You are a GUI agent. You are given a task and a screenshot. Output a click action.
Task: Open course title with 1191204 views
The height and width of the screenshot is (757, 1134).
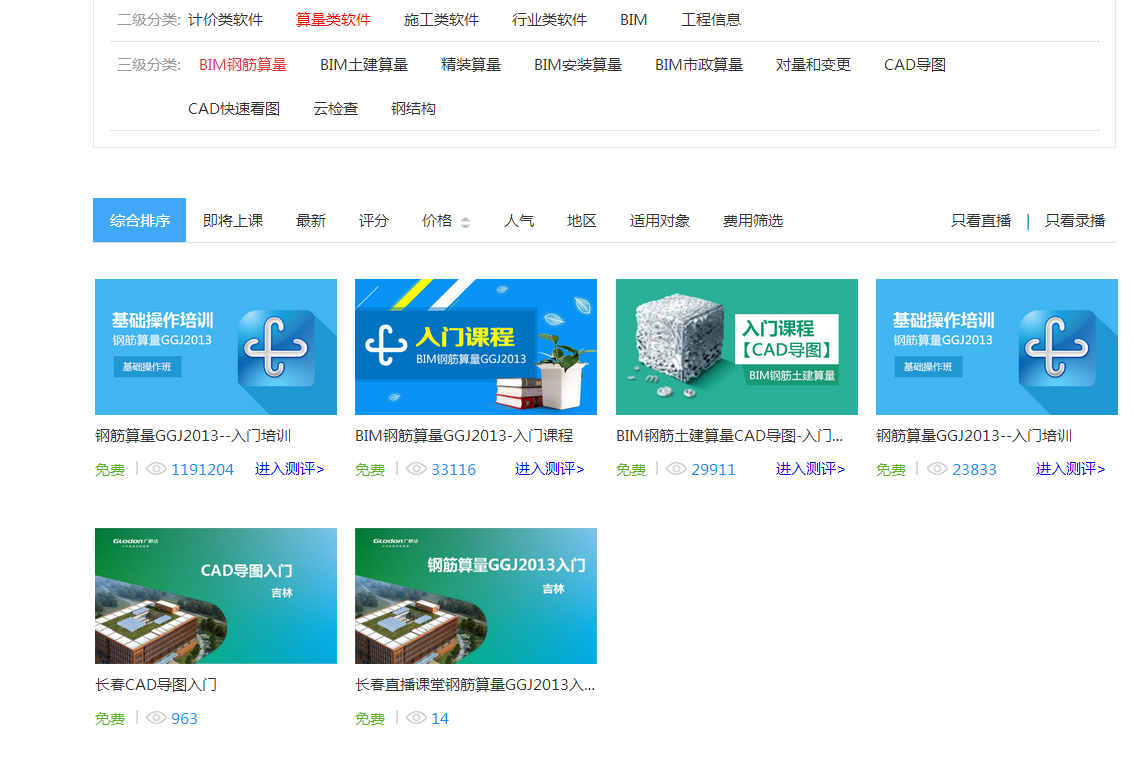click(x=193, y=436)
